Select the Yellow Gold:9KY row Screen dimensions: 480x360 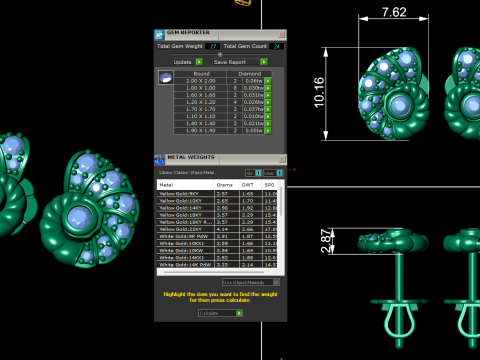217,194
